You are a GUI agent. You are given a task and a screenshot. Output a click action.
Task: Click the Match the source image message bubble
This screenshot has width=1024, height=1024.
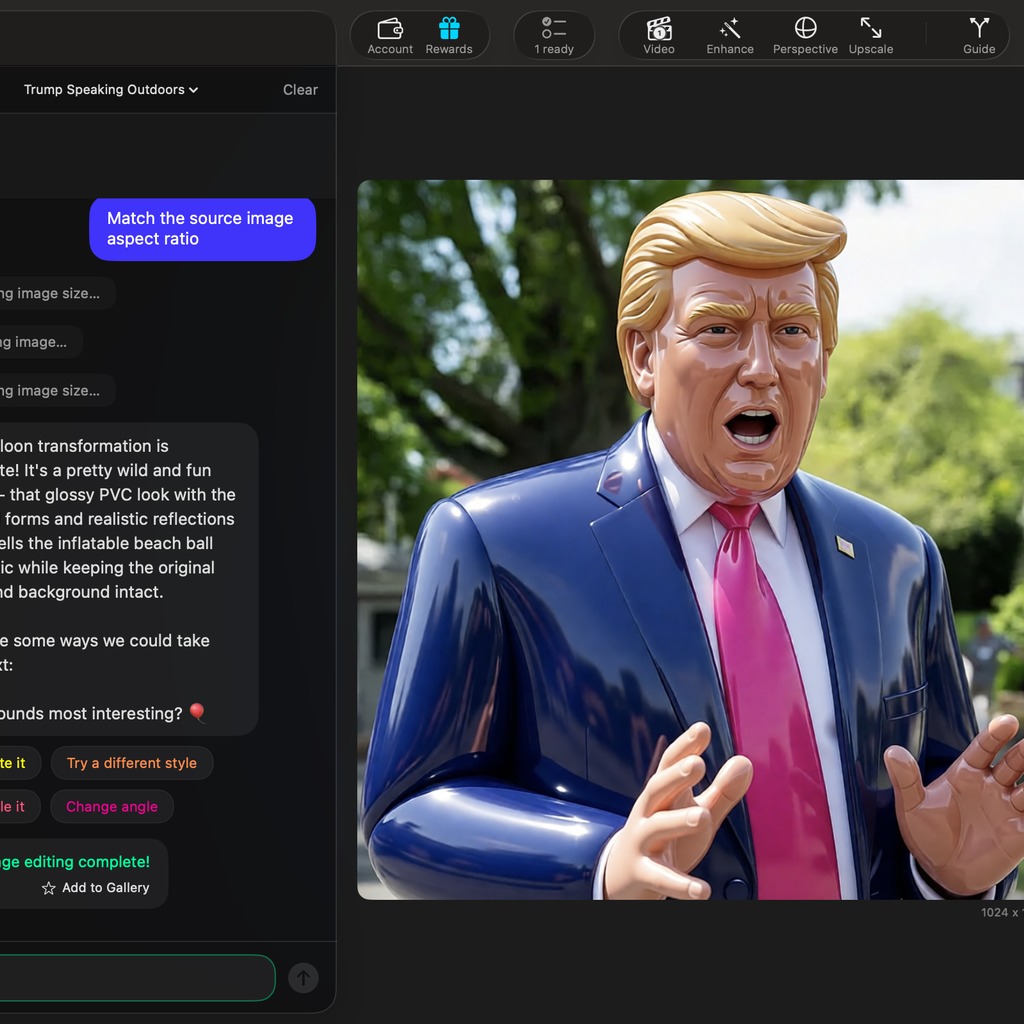click(202, 229)
